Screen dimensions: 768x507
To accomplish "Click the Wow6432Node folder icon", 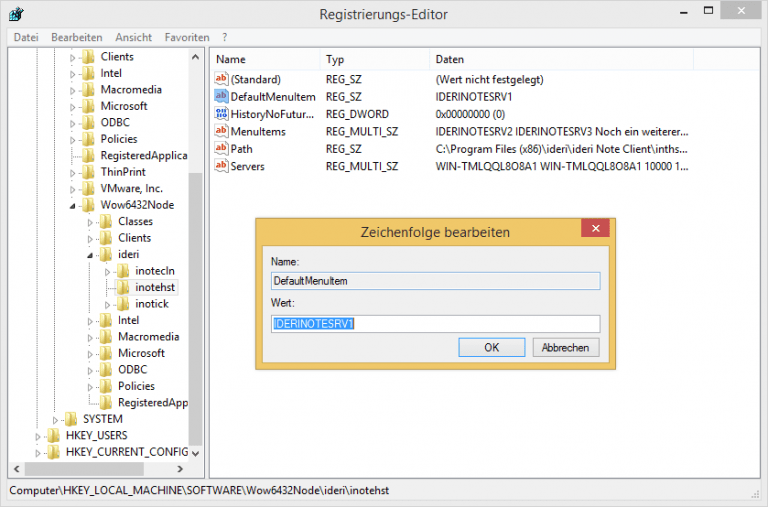I will click(88, 205).
